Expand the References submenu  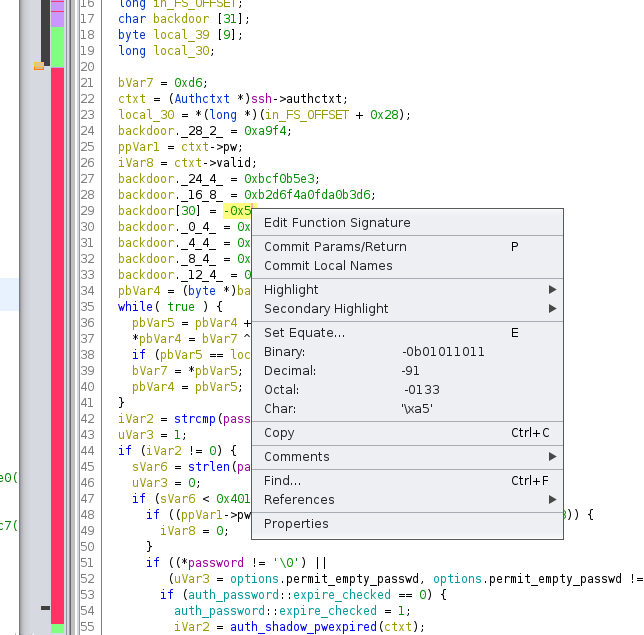299,500
